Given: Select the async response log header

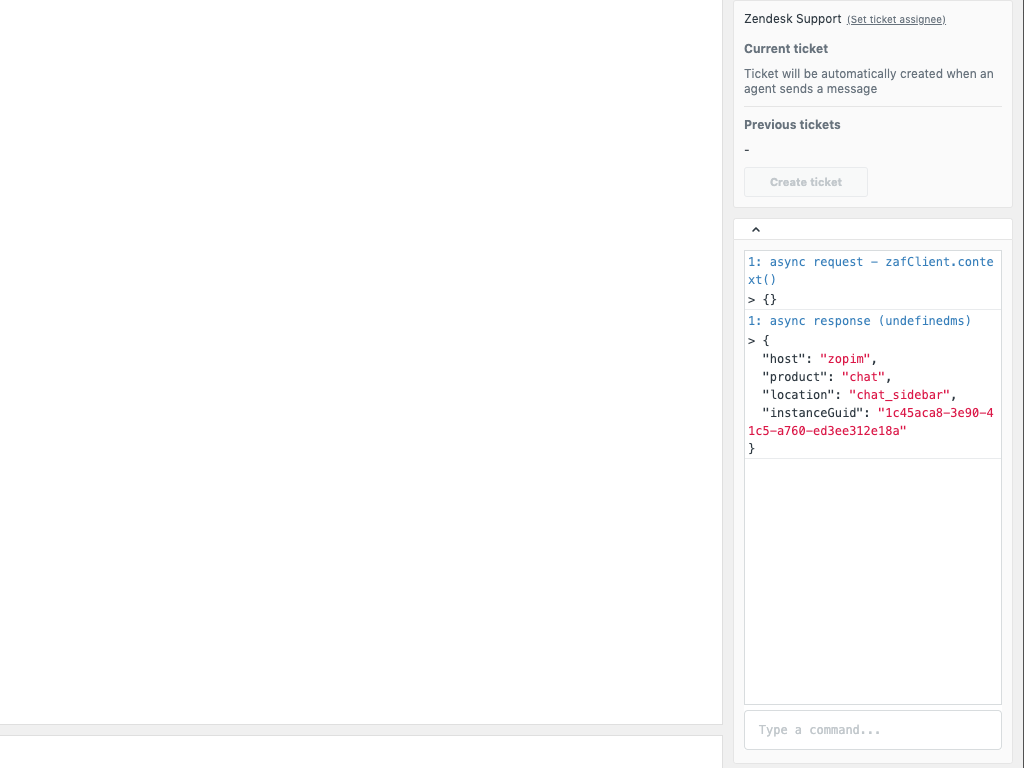Looking at the screenshot, I should 859,321.
